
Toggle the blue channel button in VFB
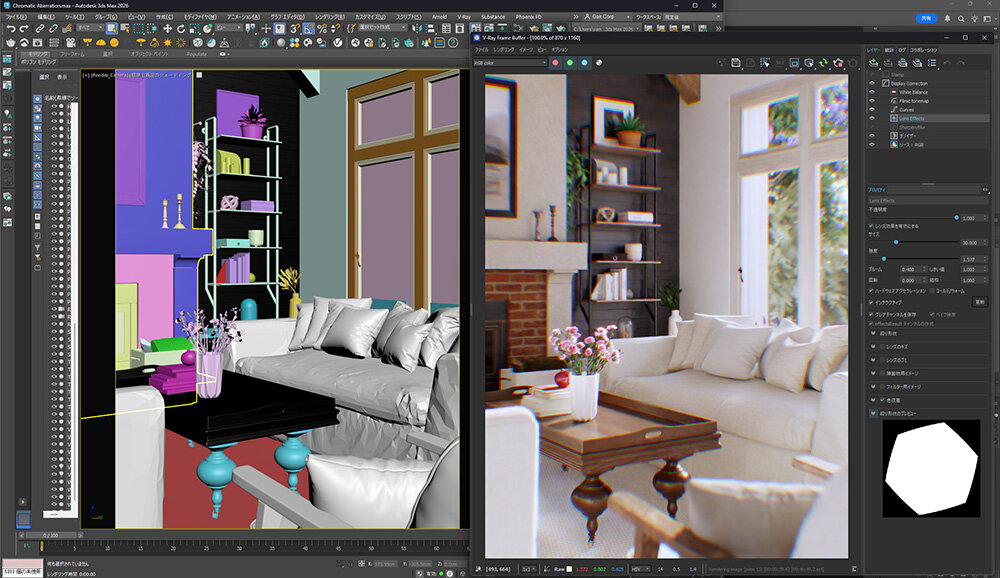584,63
